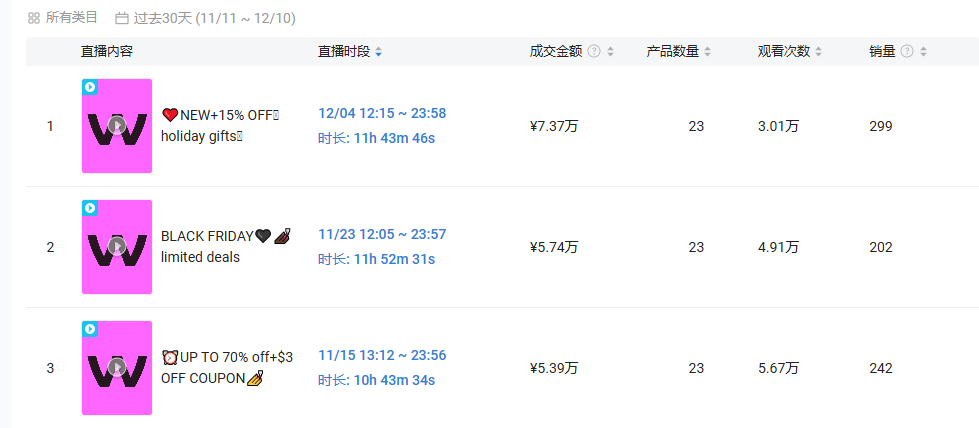Viewport: 979px width, 428px height.
Task: Play the BLACK FRIDAY livestream replay
Action: point(117,247)
